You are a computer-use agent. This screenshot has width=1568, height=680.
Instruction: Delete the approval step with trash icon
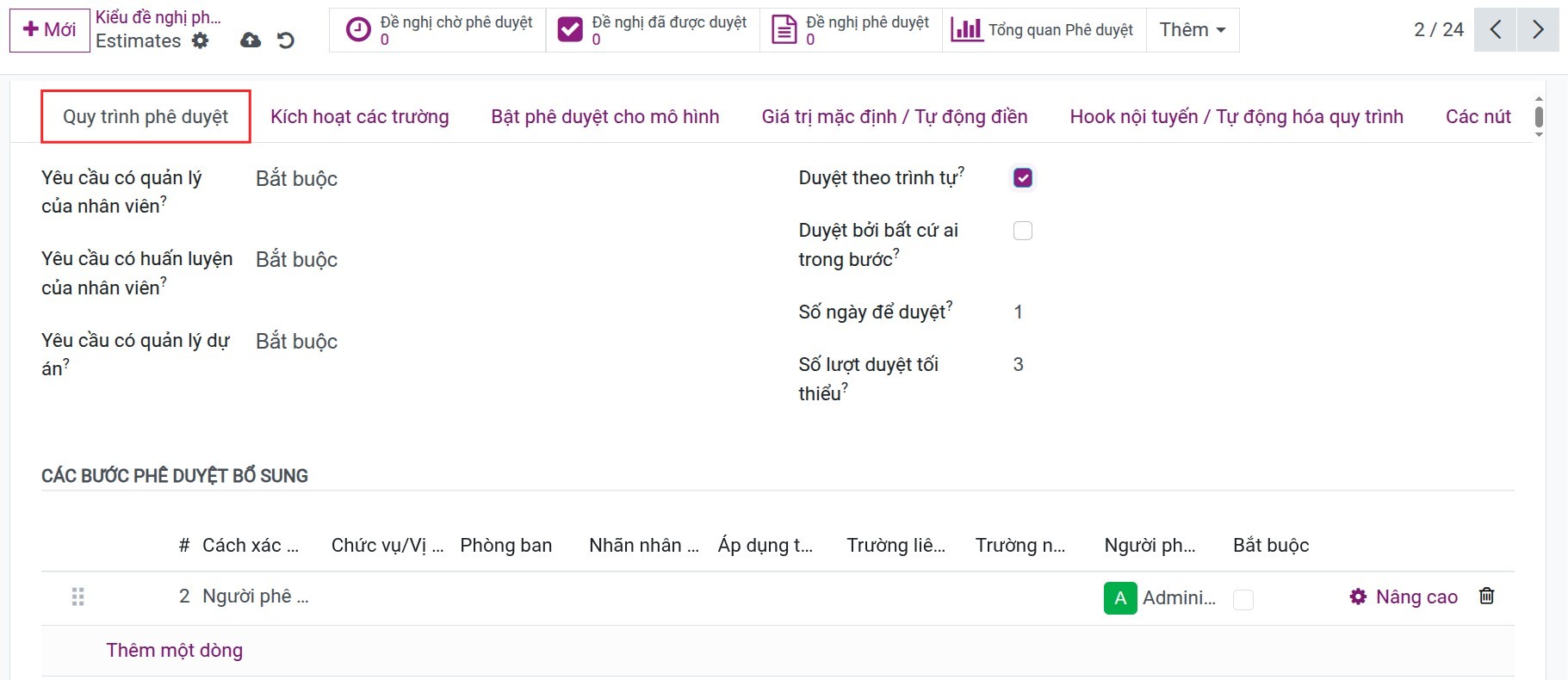click(x=1486, y=597)
